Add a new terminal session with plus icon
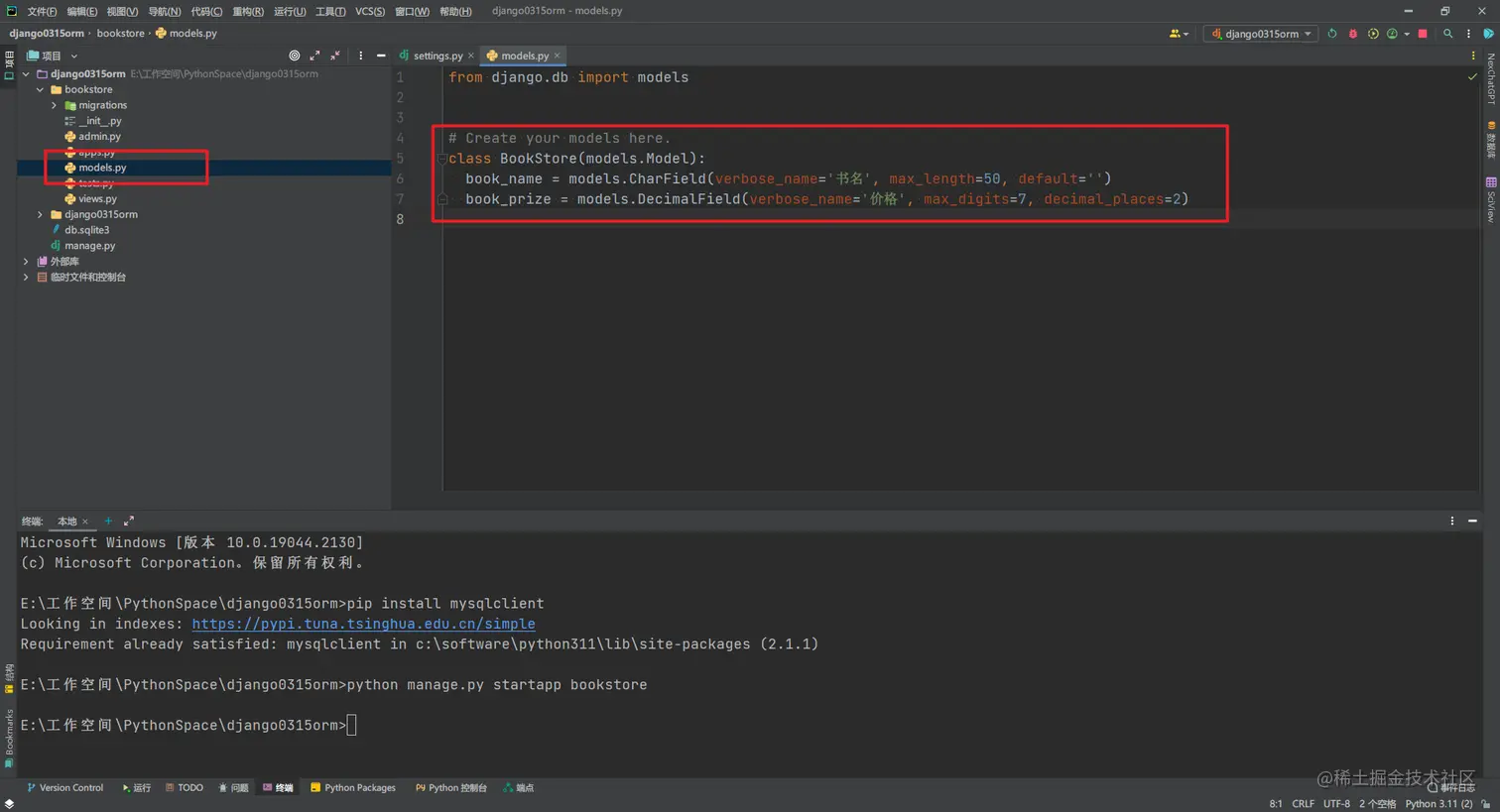1500x812 pixels. (x=108, y=521)
